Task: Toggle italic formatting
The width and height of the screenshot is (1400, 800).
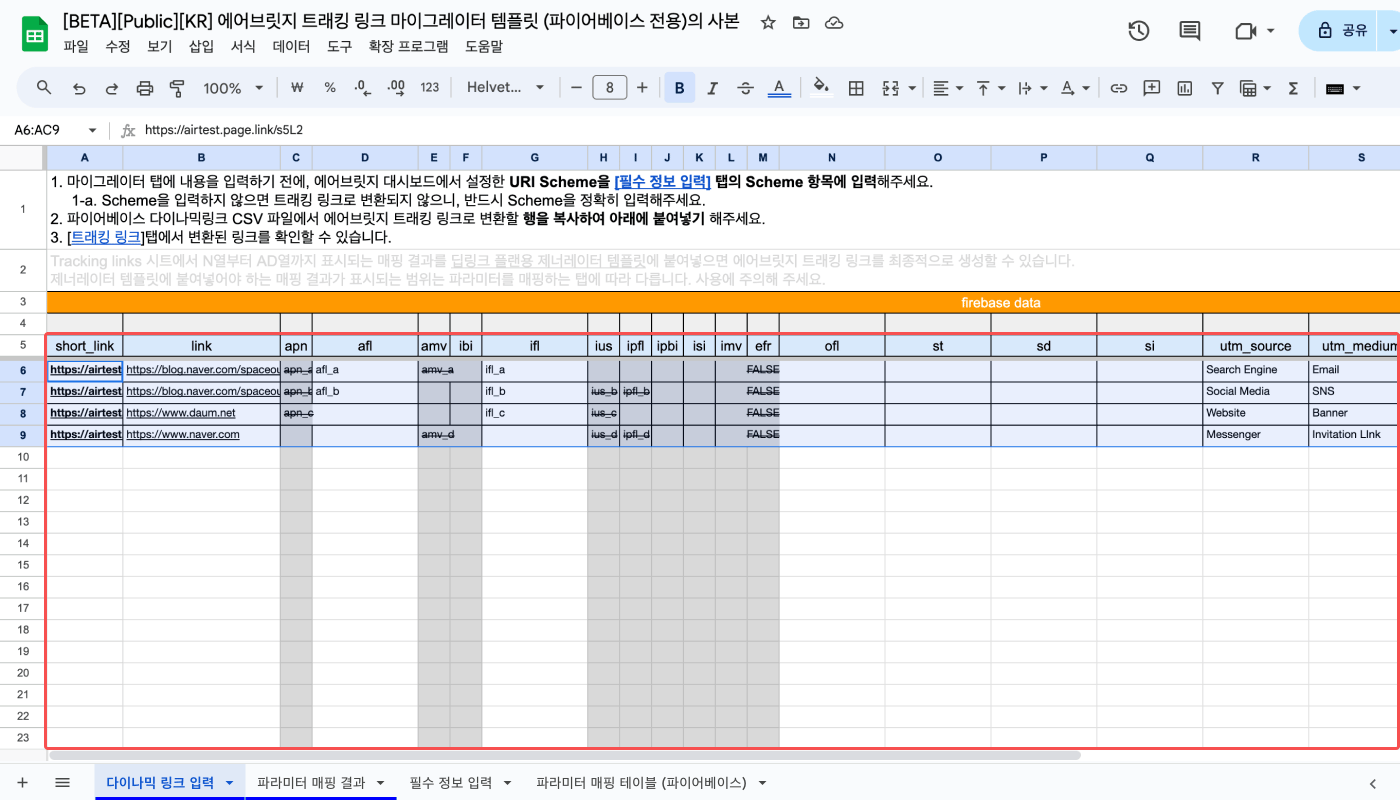Action: (x=712, y=88)
